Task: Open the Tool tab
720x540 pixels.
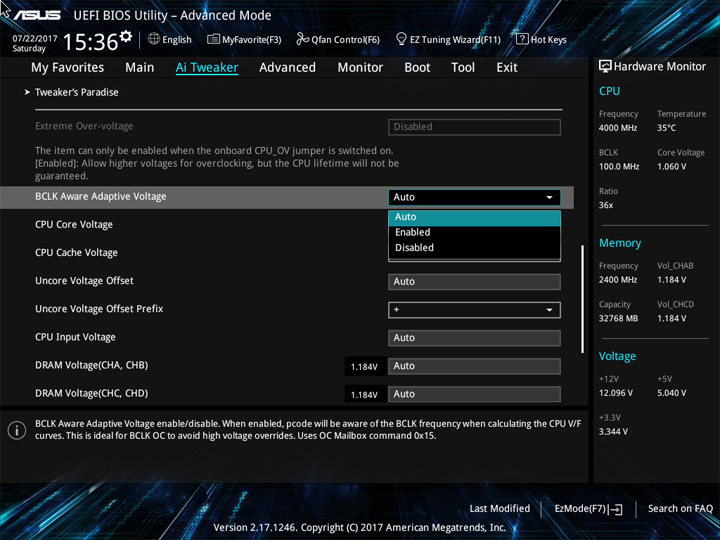Action: [463, 68]
